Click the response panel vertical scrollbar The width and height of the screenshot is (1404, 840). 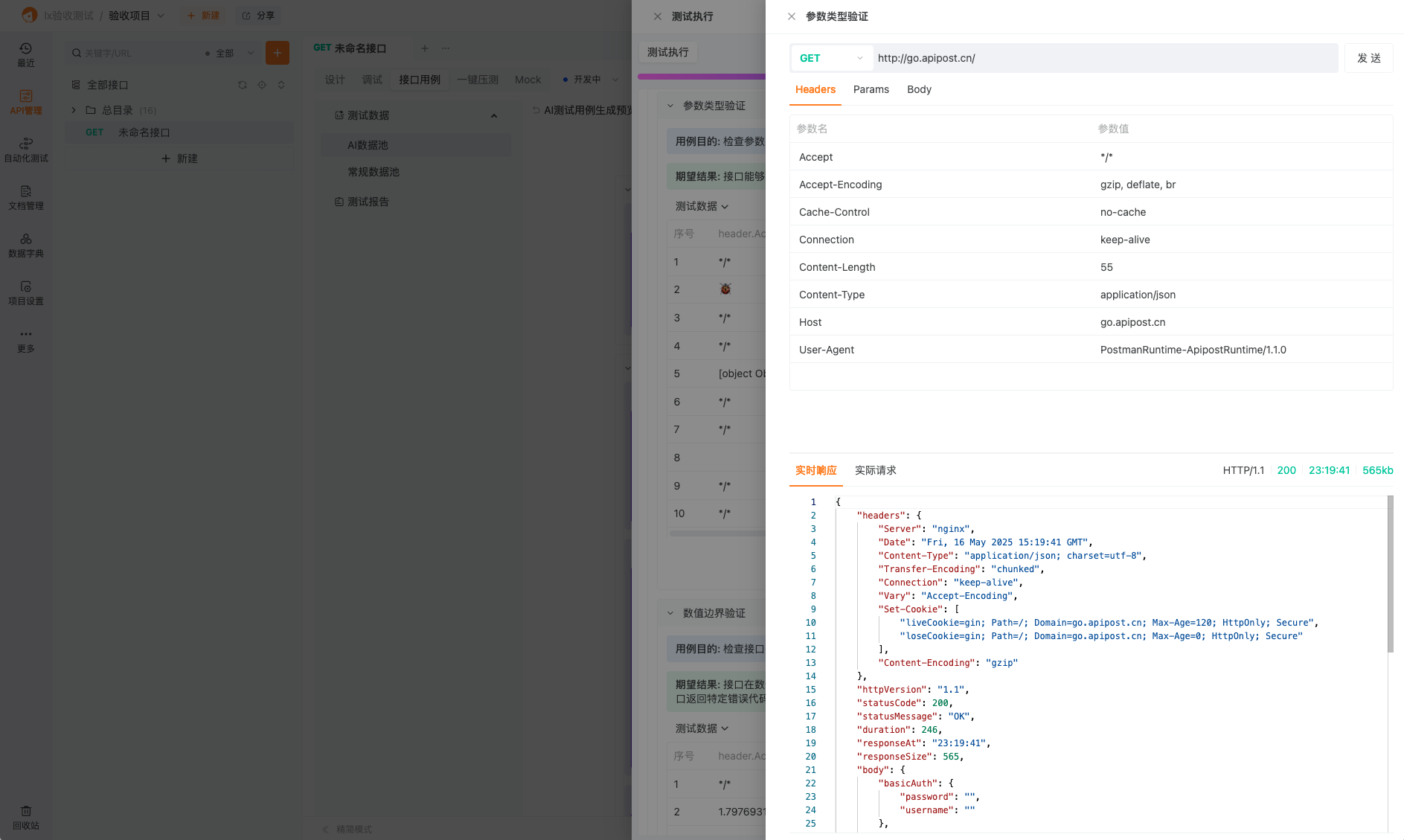[1390, 573]
